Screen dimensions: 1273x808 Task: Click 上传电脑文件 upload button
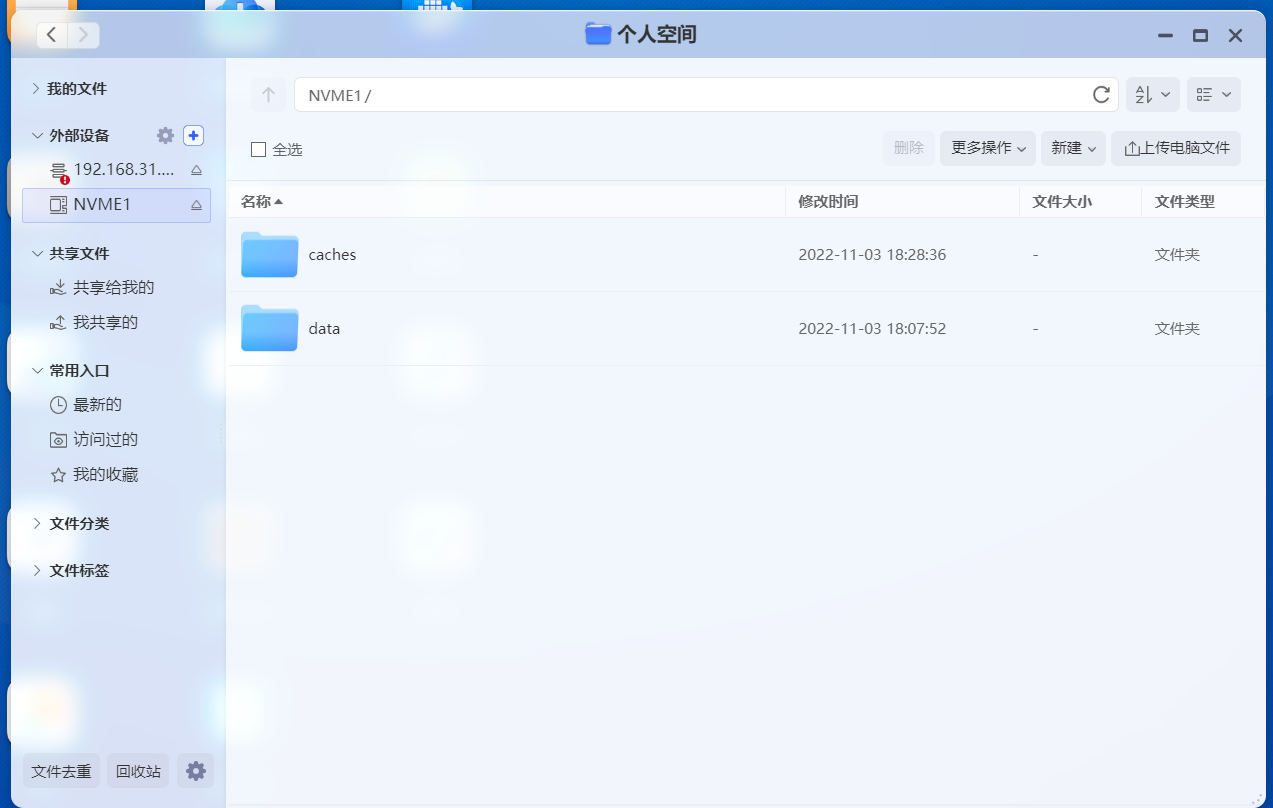click(x=1176, y=148)
